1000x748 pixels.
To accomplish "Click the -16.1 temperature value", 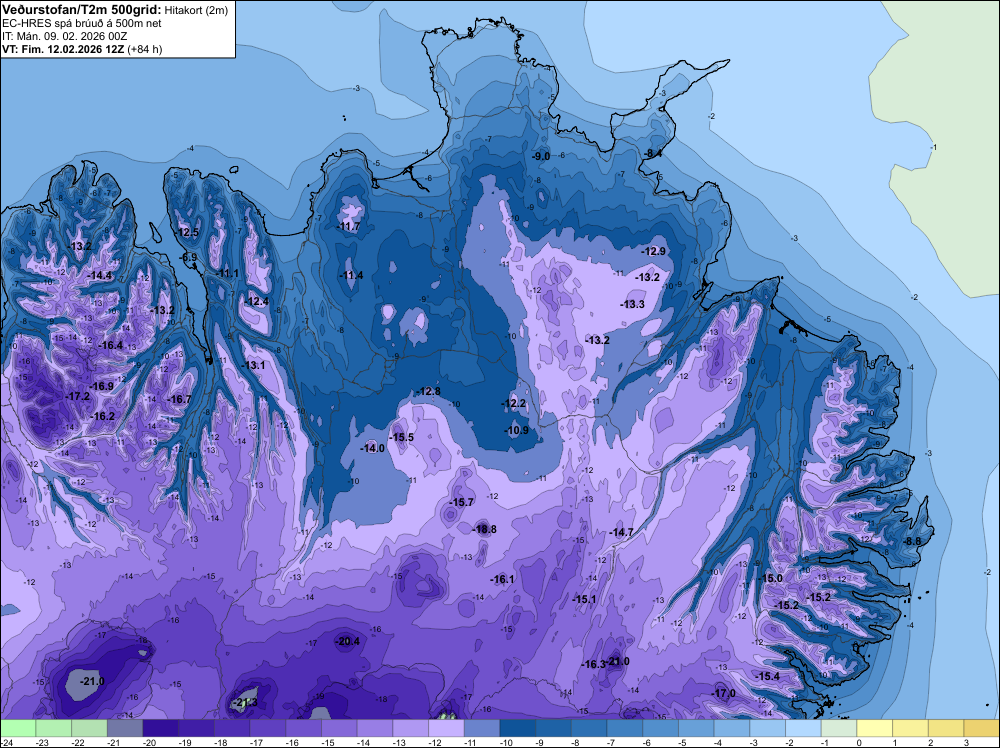I will point(503,580).
